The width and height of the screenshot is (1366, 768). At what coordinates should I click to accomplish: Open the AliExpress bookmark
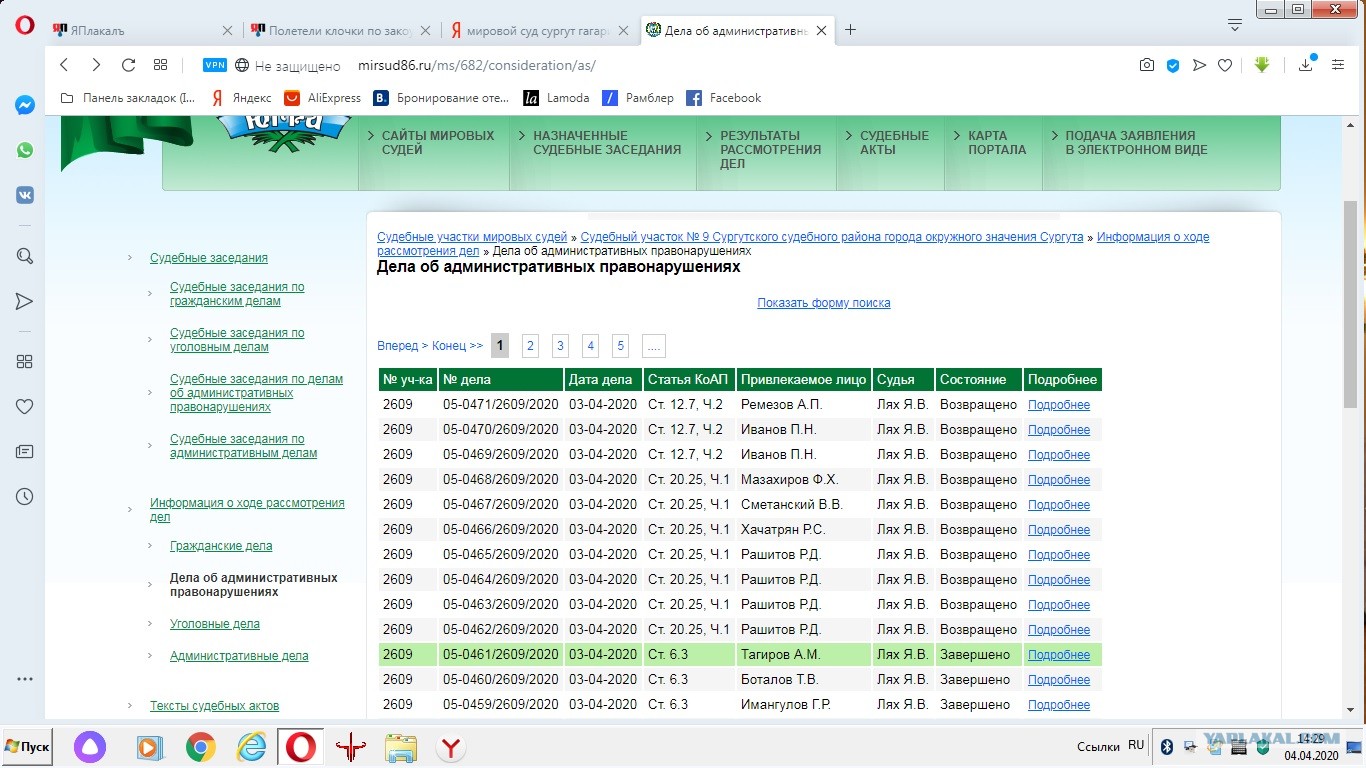click(x=322, y=98)
